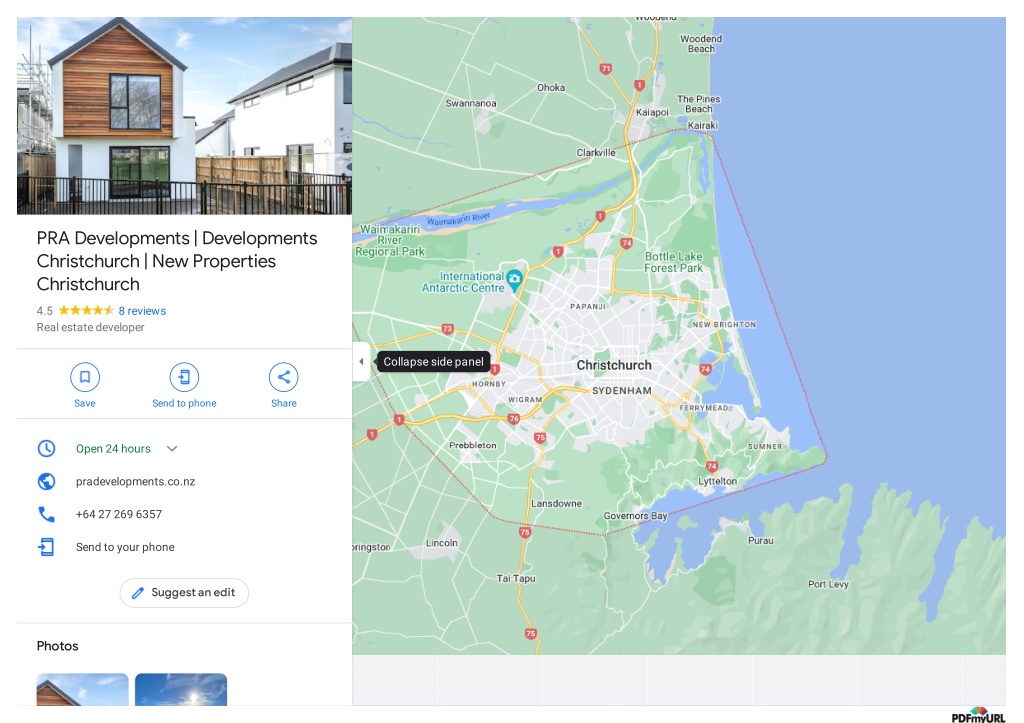
Task: Click the highway 76 shield near Wigram
Action: coord(514,419)
